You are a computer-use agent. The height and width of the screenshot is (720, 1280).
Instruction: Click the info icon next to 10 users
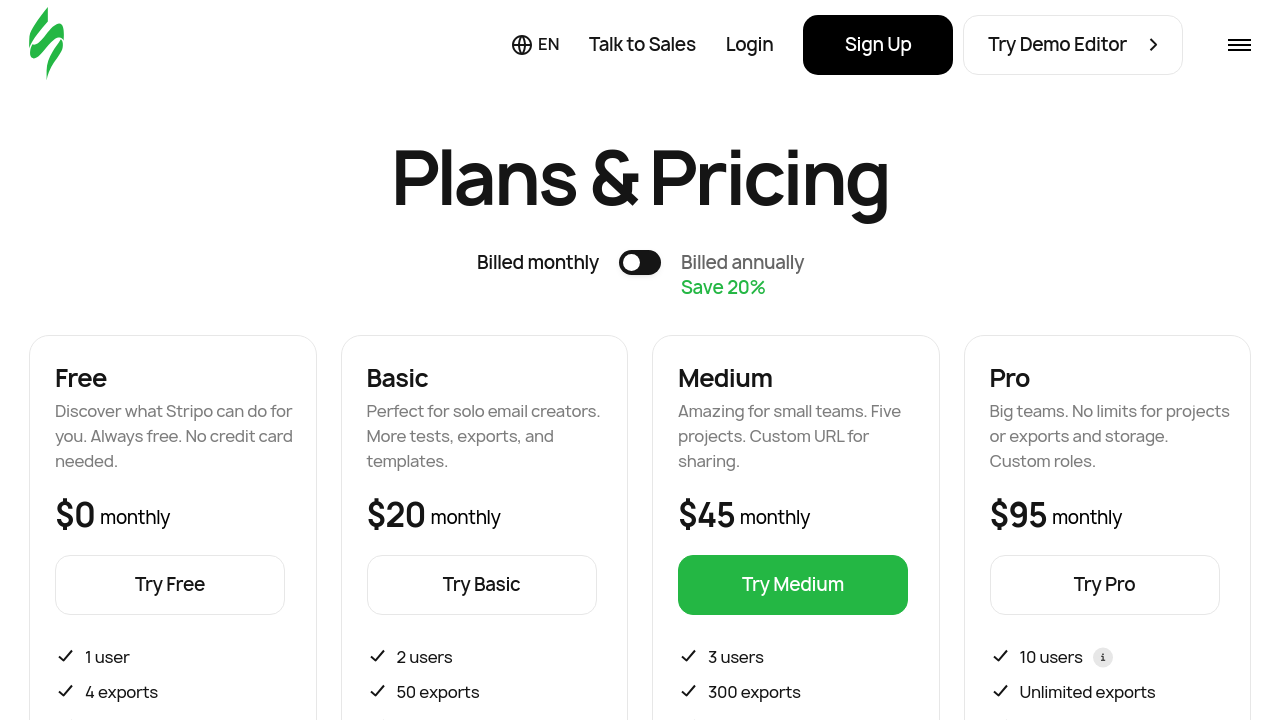[x=1102, y=657]
